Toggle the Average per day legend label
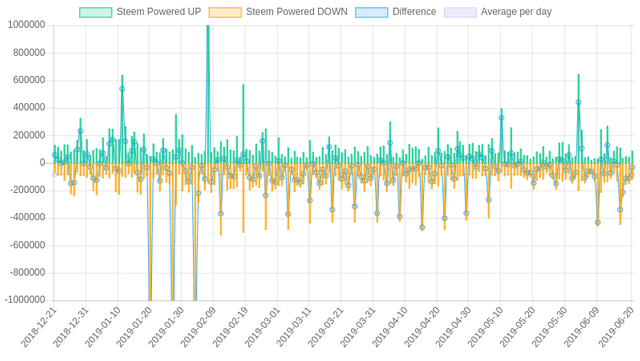Screen dimensions: 640x361 tap(516, 12)
